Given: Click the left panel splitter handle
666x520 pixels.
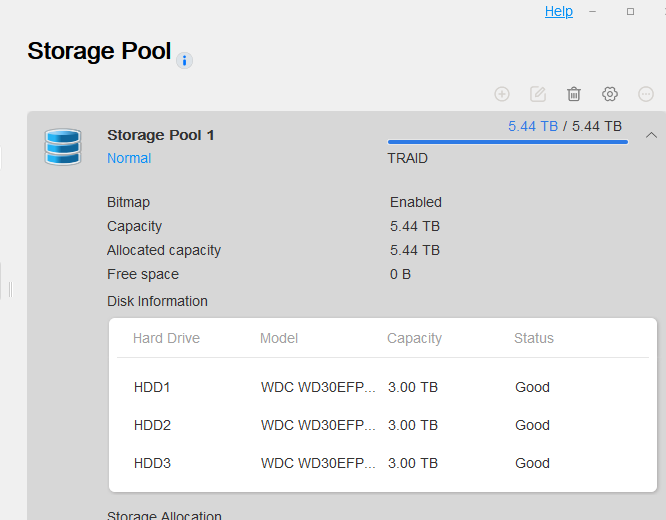Looking at the screenshot, I should point(11,290).
